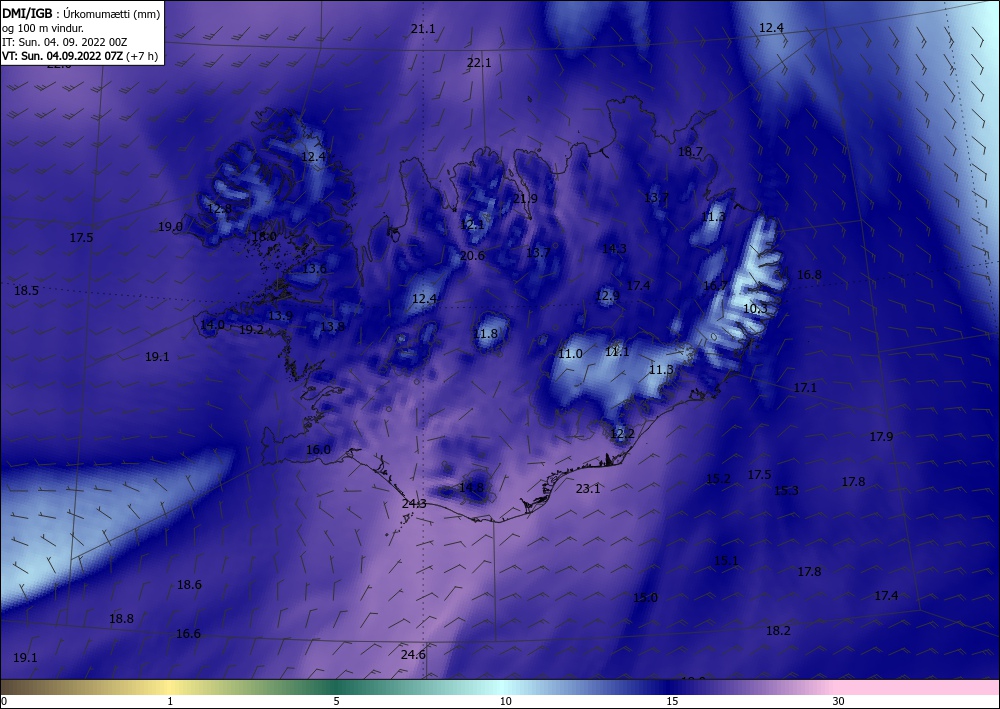Select the 21.9 value label

tap(525, 199)
